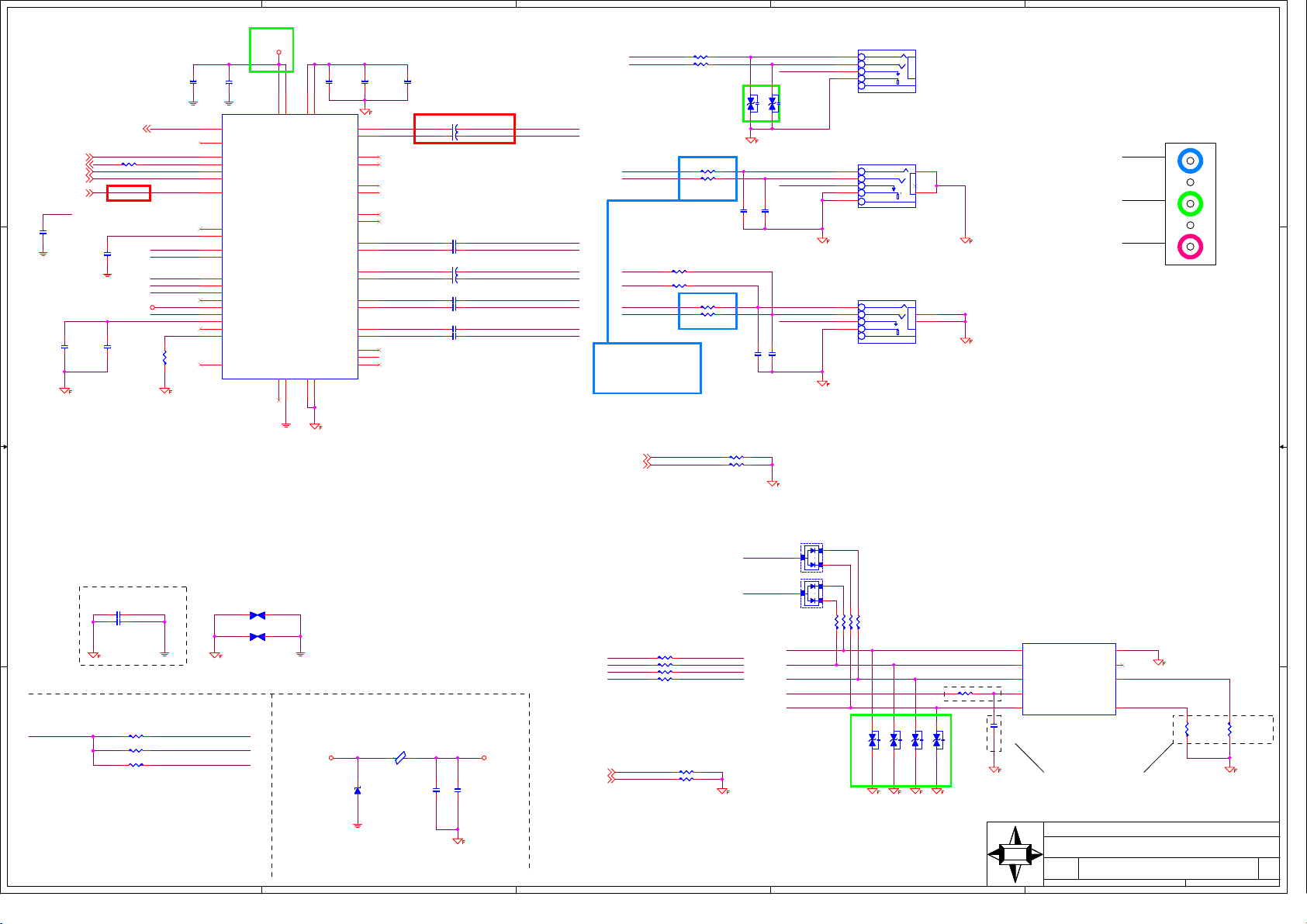Select the open circle pin left of the large IC
Viewport: 1307px width, 924px height.
tap(153, 308)
